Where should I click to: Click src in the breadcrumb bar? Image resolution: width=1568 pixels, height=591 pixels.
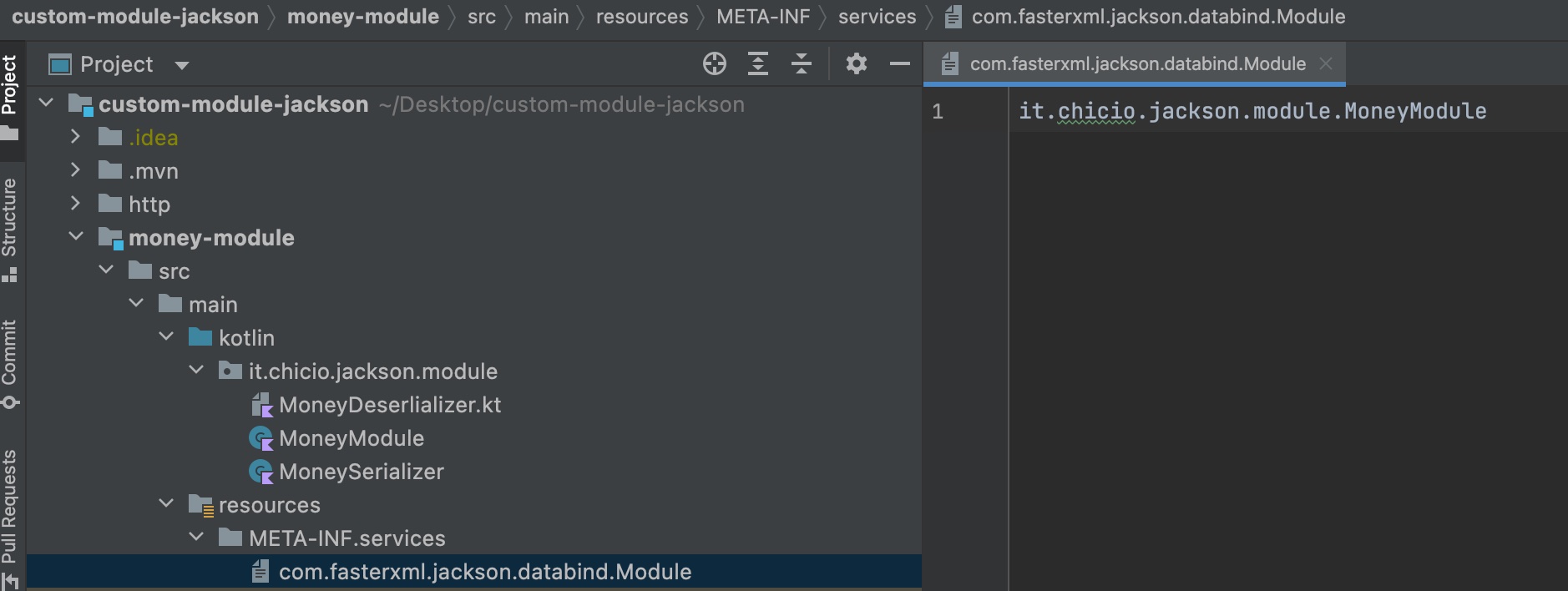click(x=482, y=17)
